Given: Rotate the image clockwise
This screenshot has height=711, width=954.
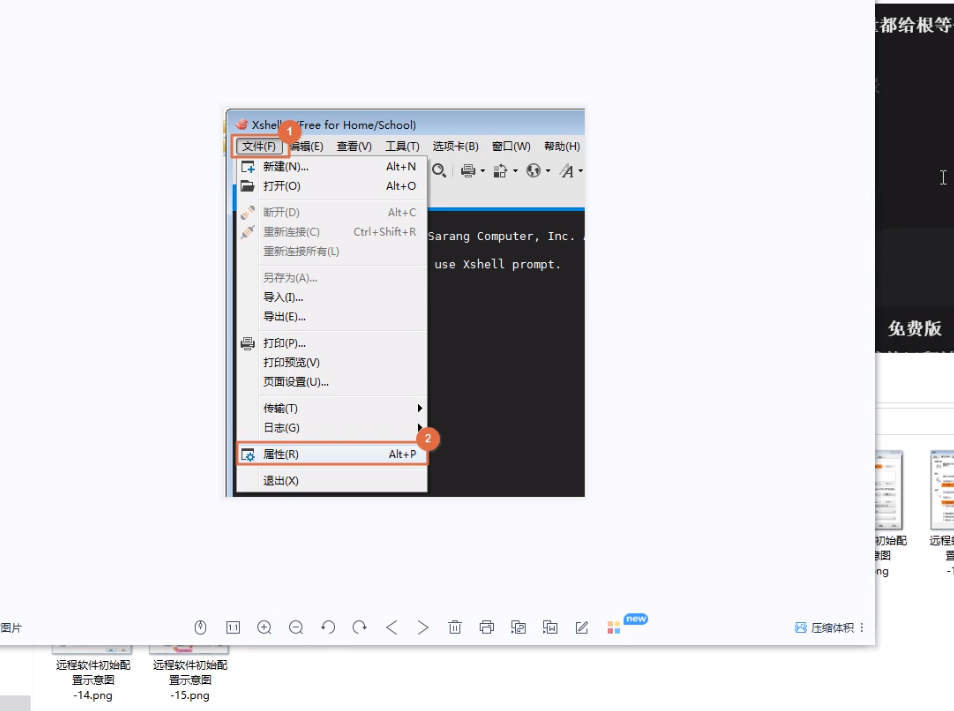Looking at the screenshot, I should [360, 627].
